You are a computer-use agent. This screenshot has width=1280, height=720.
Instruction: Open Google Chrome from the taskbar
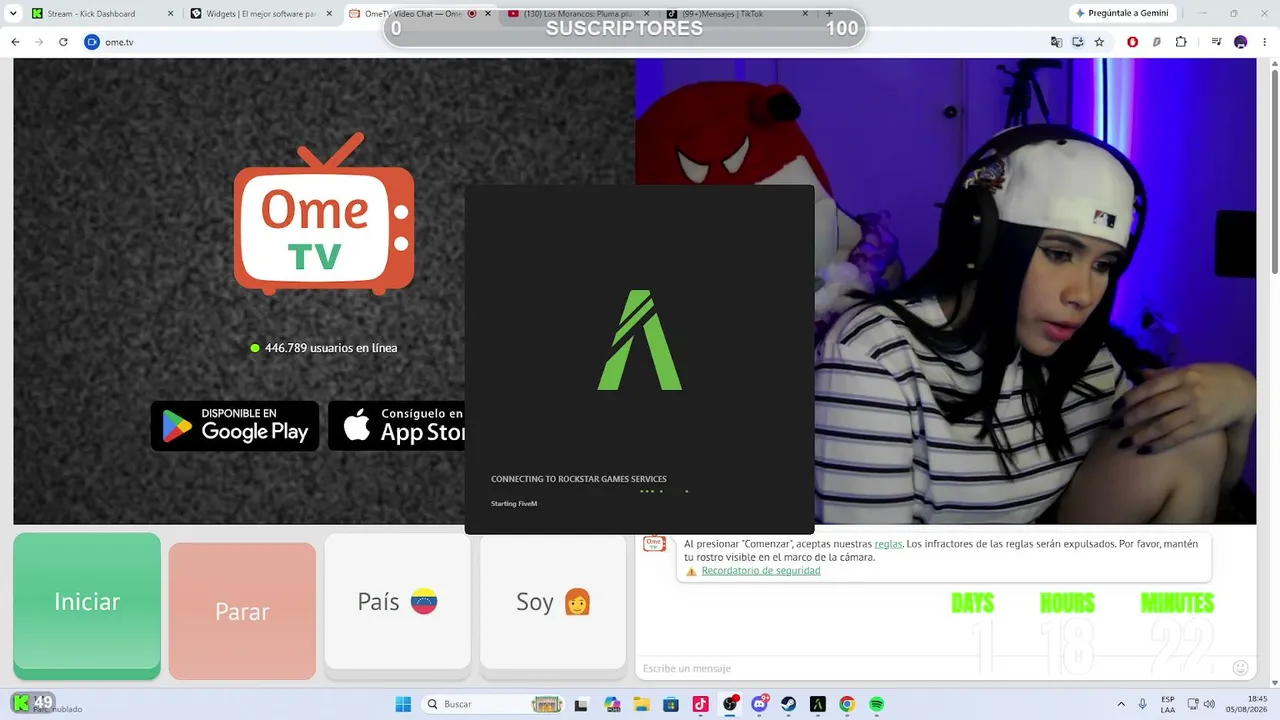(847, 704)
